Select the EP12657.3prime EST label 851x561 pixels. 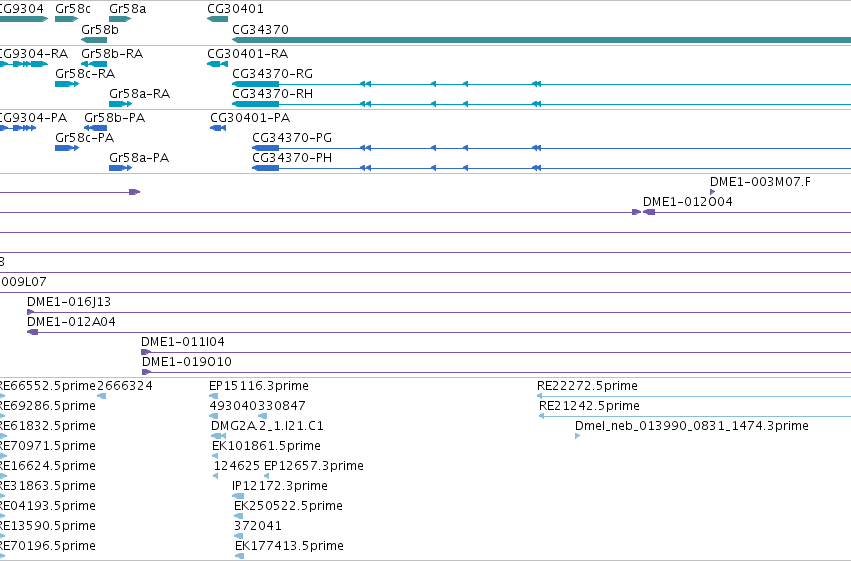(x=314, y=466)
